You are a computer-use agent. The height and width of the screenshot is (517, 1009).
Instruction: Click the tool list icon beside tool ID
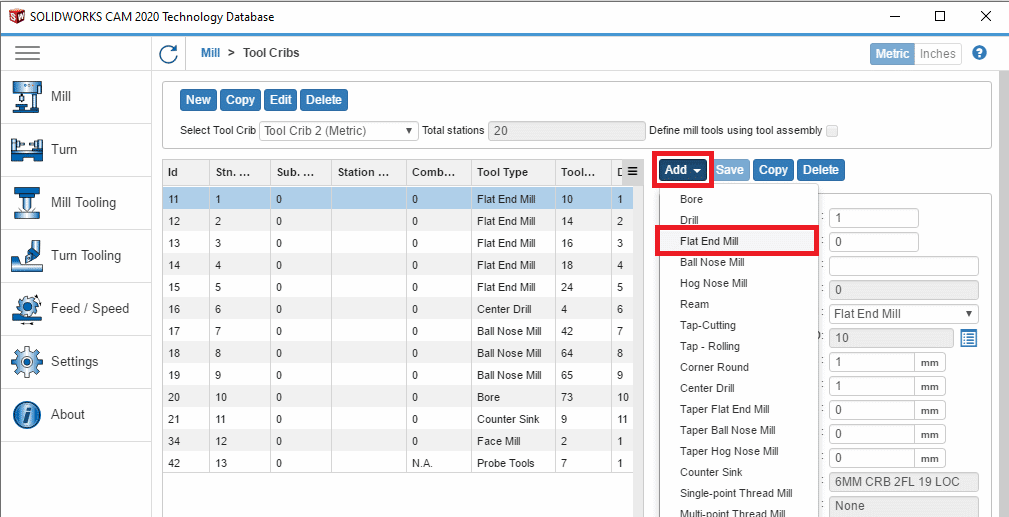(x=968, y=338)
